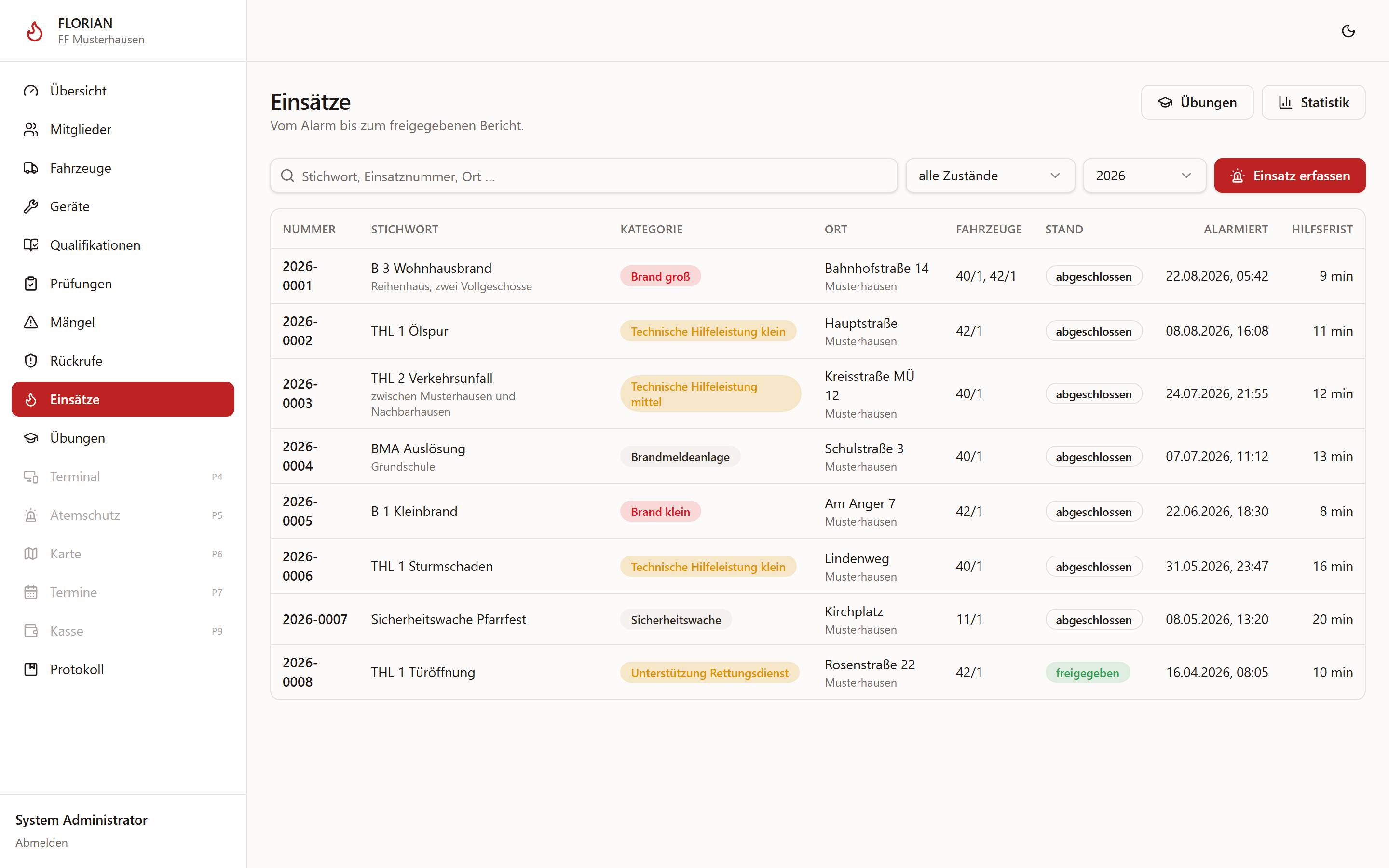Click the freigegeben status badge
The height and width of the screenshot is (868, 1389).
tap(1087, 672)
